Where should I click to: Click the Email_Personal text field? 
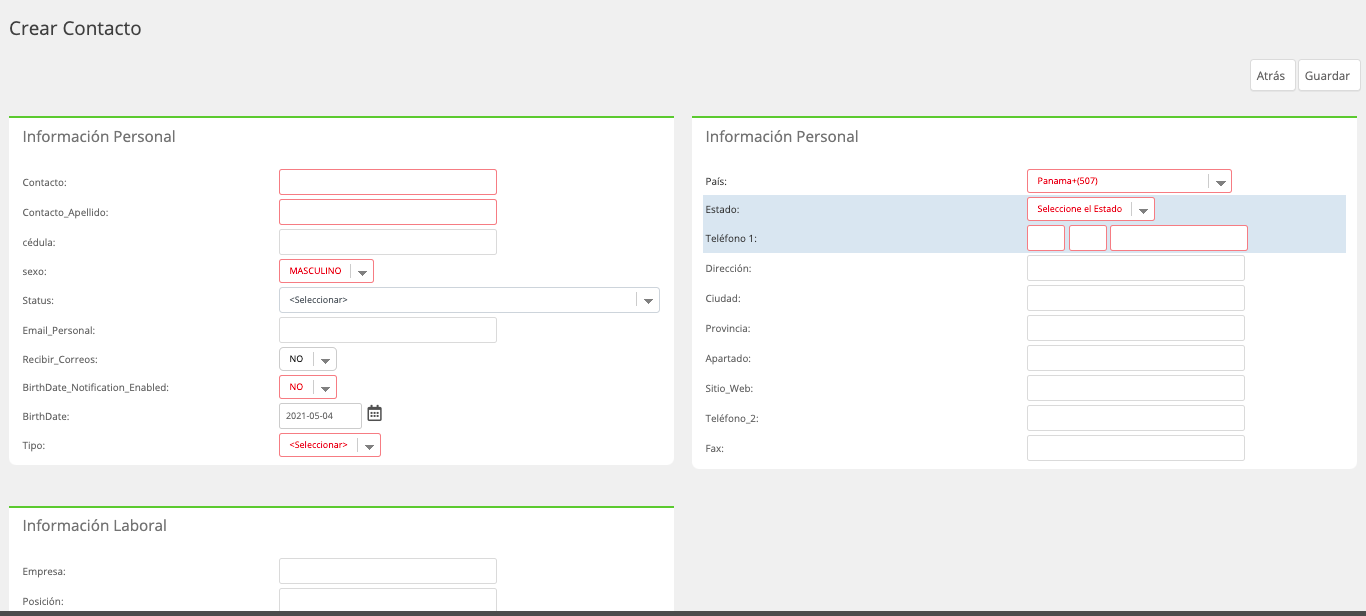point(388,330)
